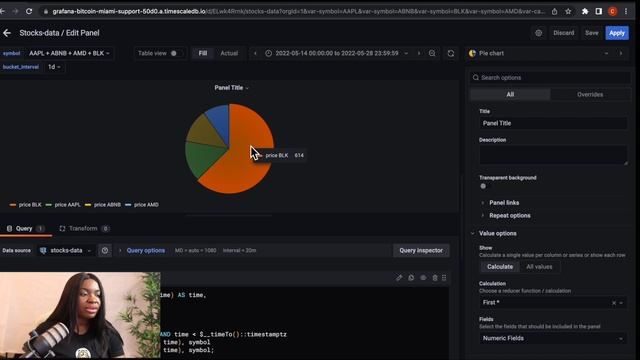Duplicate the query

tap(411, 278)
